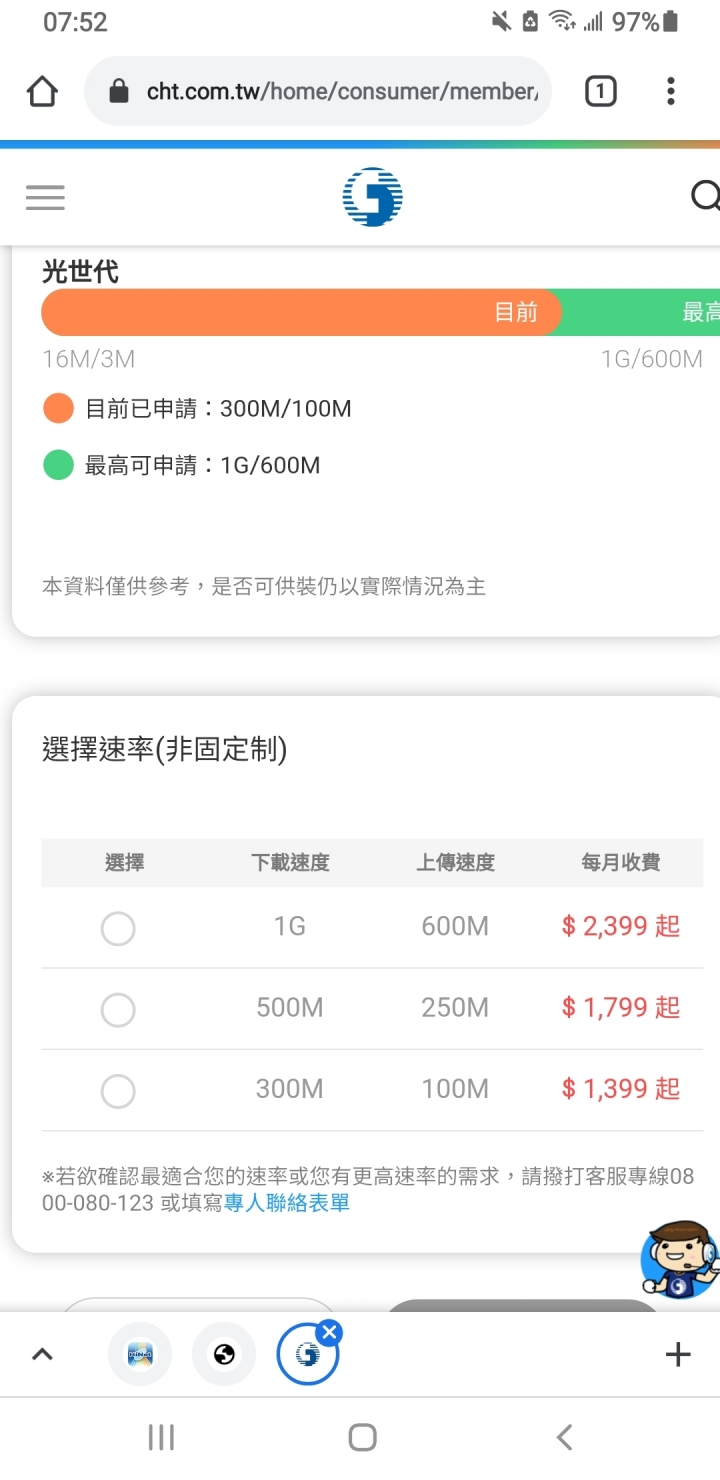The width and height of the screenshot is (720, 1480).
Task: Open the 專人聯絡表單 contact form link
Action: point(287,1203)
